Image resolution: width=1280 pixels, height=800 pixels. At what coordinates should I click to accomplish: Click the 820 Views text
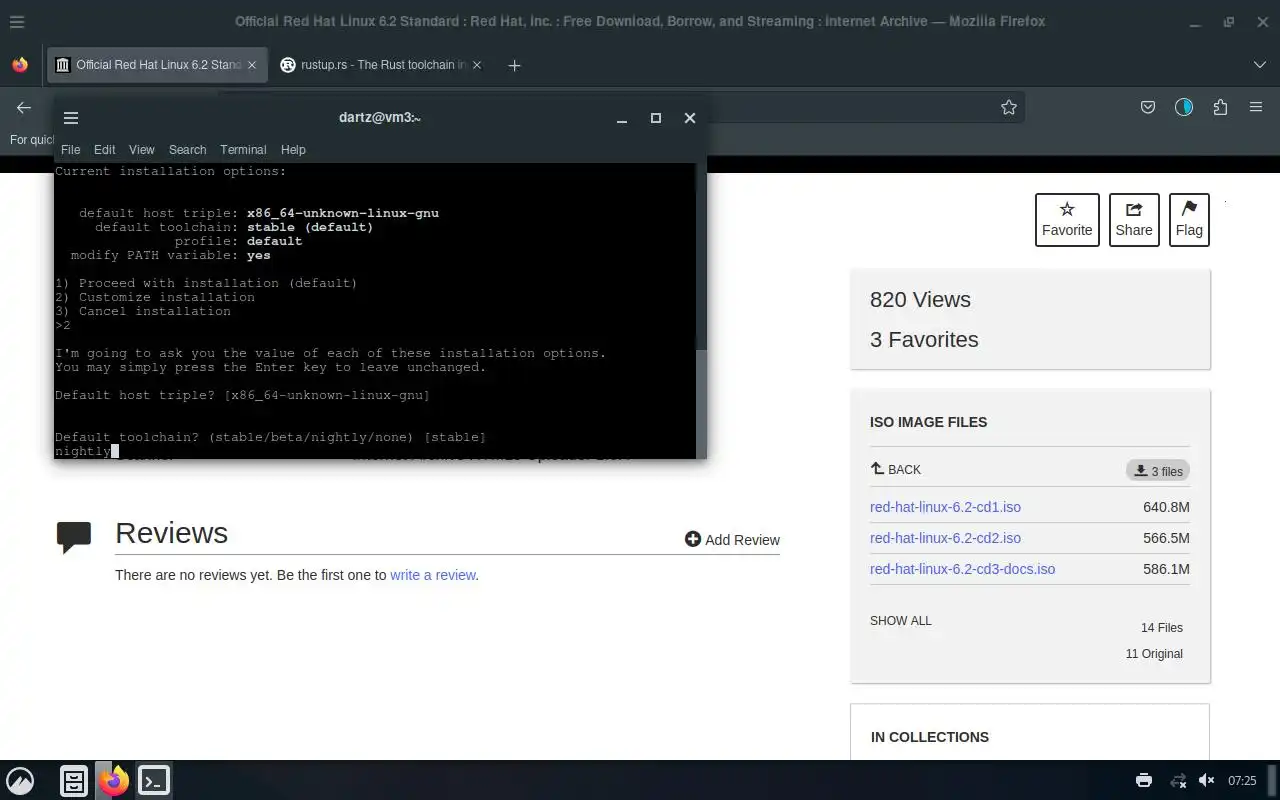tap(920, 300)
